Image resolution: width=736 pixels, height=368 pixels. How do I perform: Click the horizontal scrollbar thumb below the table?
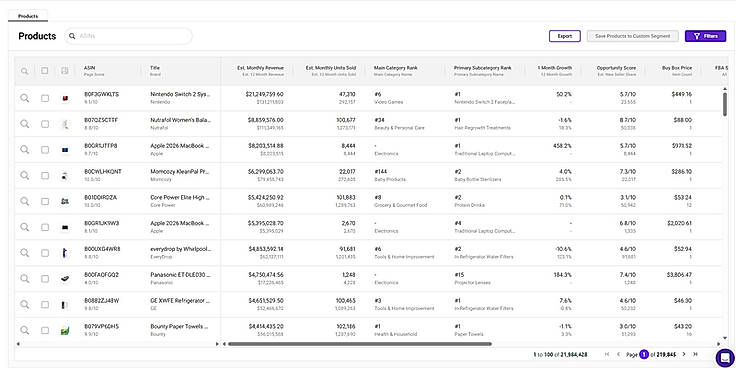coord(360,344)
